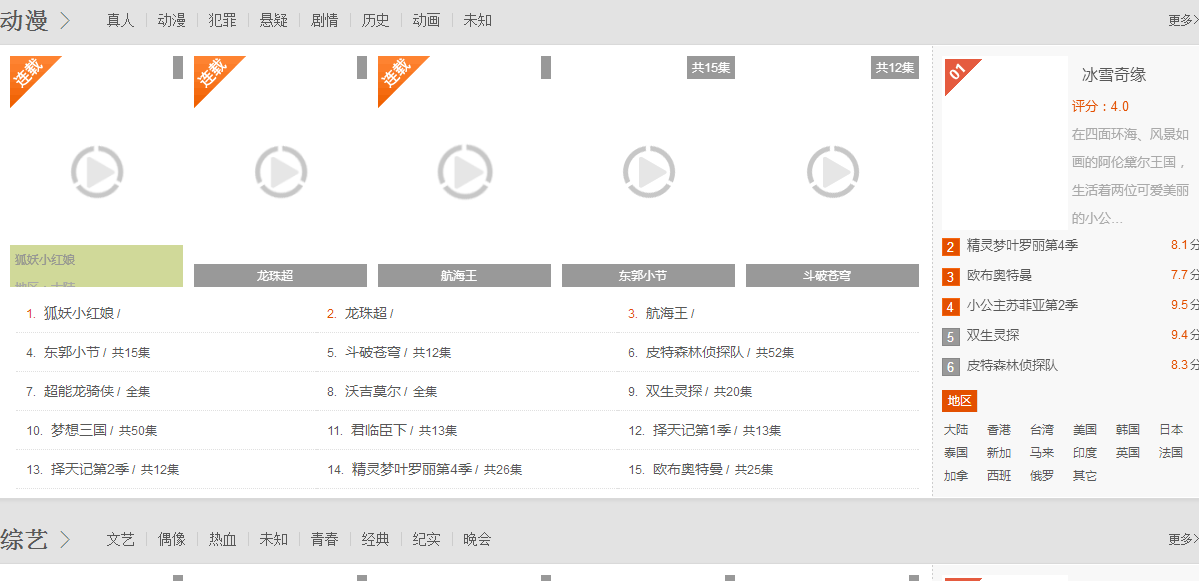Click the 斗破苍穹 title bar under thumbnail
Screen dimensions: 1199x581
[832, 275]
